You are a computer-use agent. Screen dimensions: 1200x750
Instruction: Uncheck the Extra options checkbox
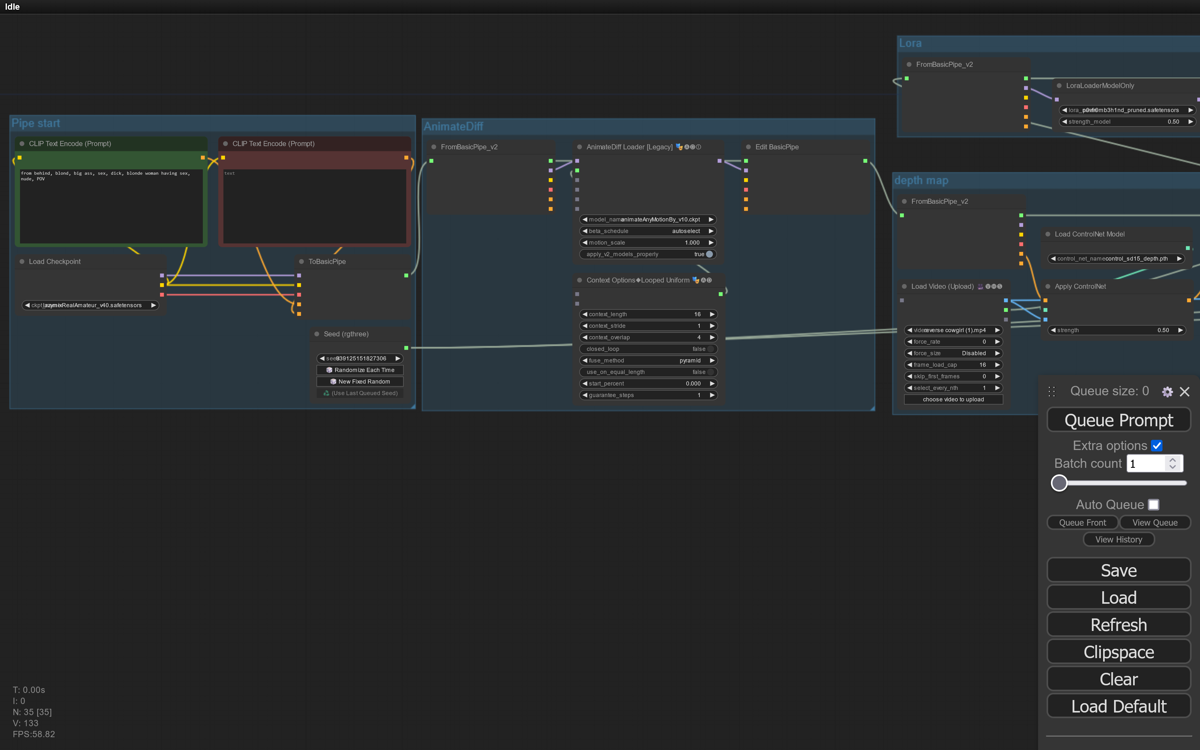(1157, 445)
